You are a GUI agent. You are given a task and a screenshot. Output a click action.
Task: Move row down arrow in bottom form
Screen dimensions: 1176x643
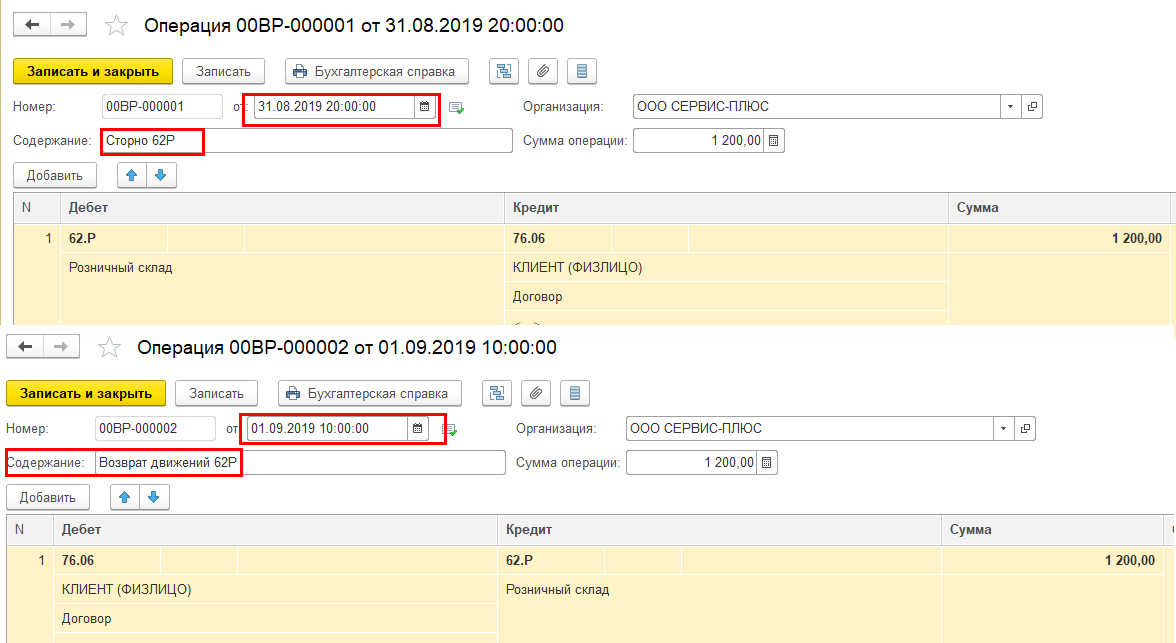click(x=154, y=497)
